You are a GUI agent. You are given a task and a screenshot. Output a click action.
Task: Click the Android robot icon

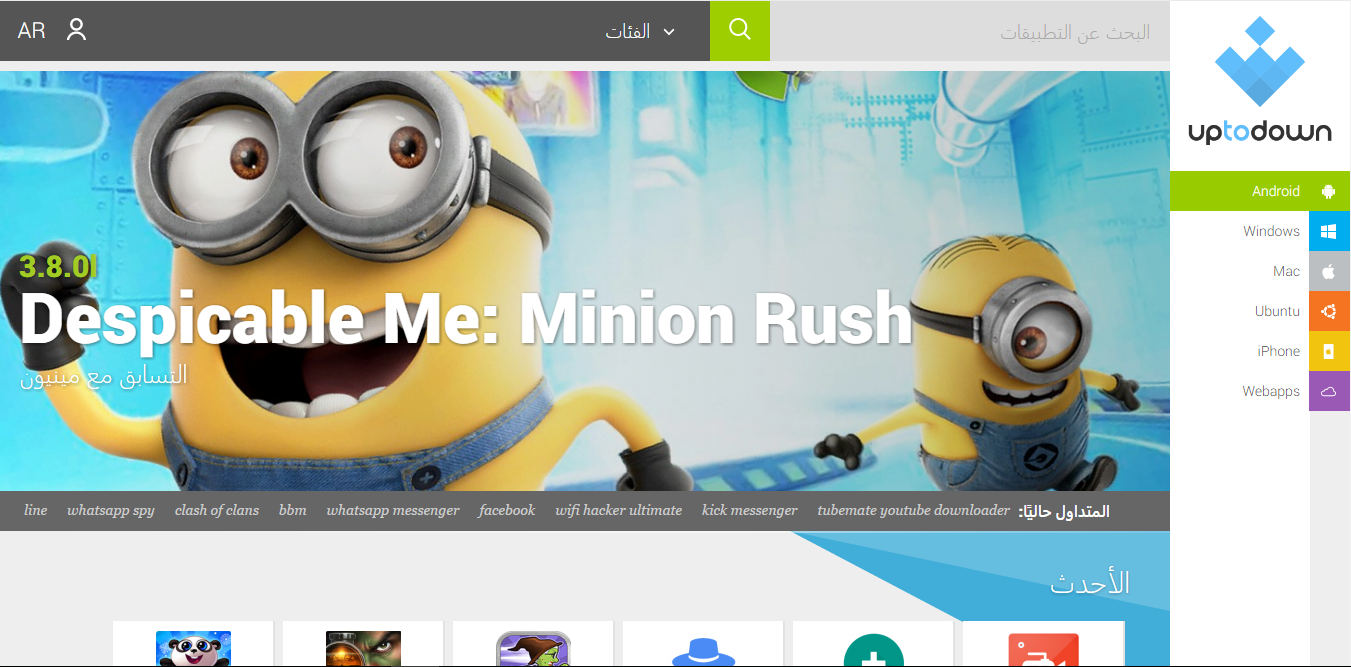[x=1329, y=191]
